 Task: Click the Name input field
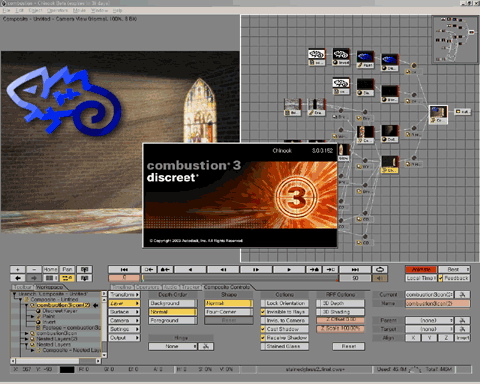438,303
